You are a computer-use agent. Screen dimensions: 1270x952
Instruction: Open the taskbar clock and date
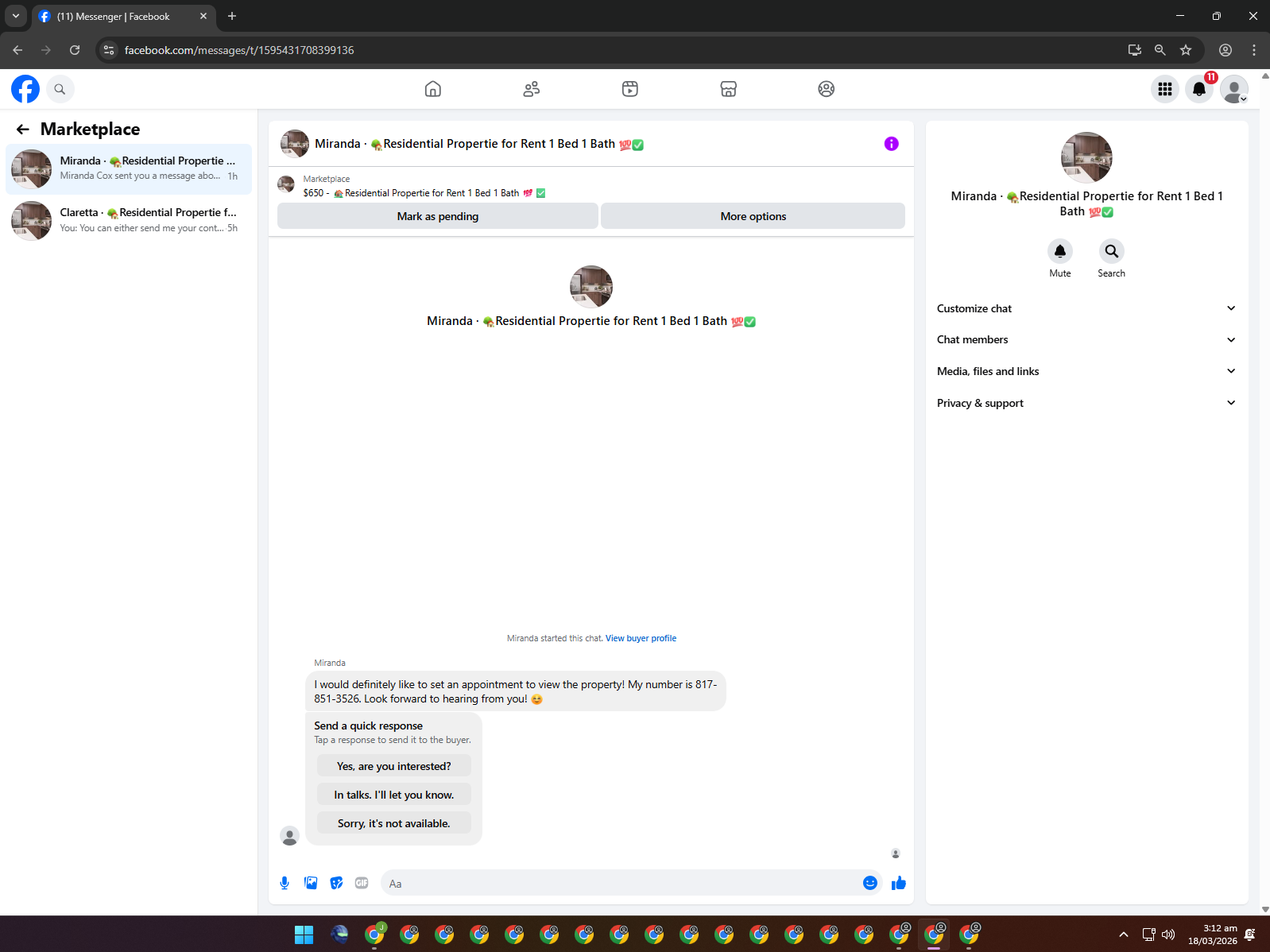coord(1213,935)
